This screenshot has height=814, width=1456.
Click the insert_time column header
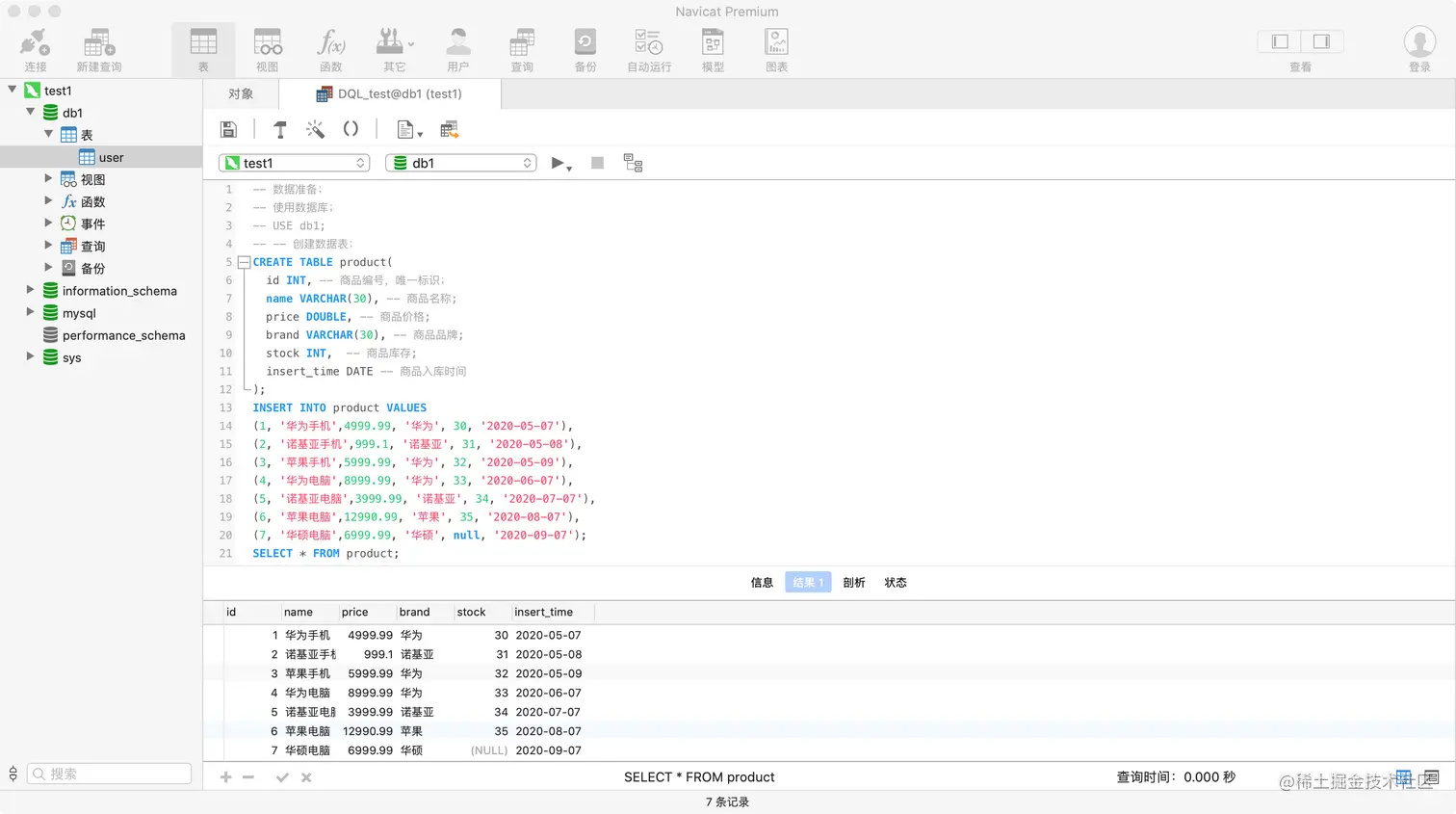pyautogui.click(x=553, y=612)
